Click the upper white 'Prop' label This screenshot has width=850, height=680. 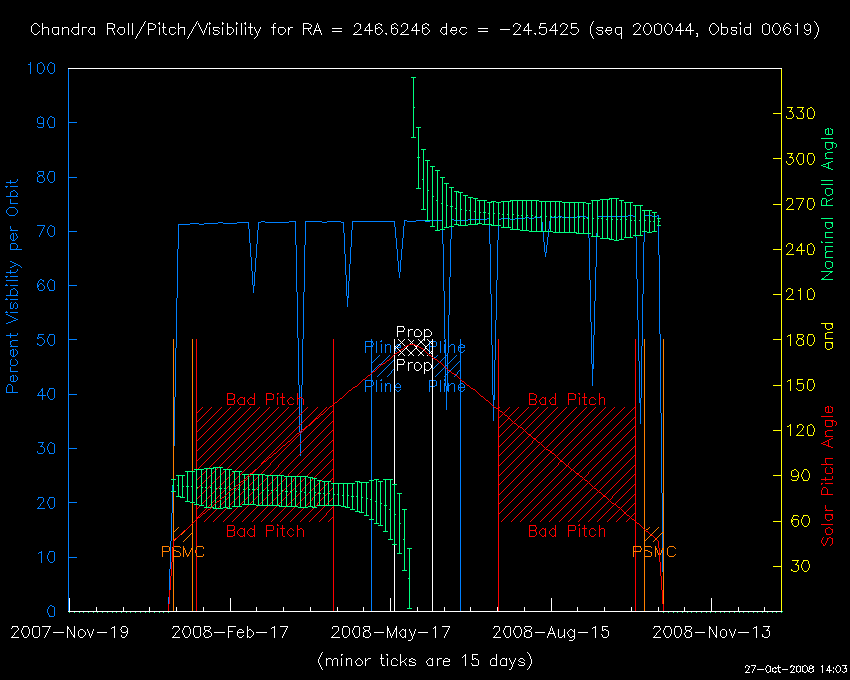click(x=414, y=332)
